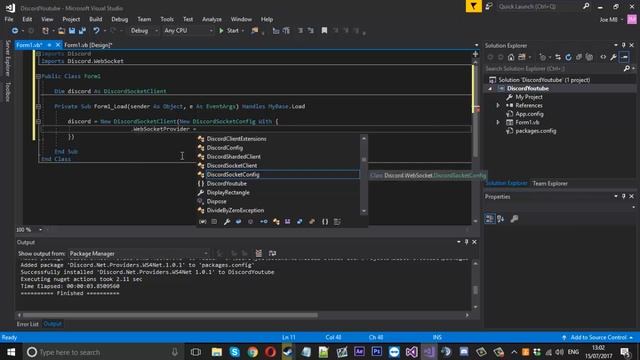640x360 pixels.
Task: Expand the Form1.vb node
Action: pyautogui.click(x=498, y=122)
